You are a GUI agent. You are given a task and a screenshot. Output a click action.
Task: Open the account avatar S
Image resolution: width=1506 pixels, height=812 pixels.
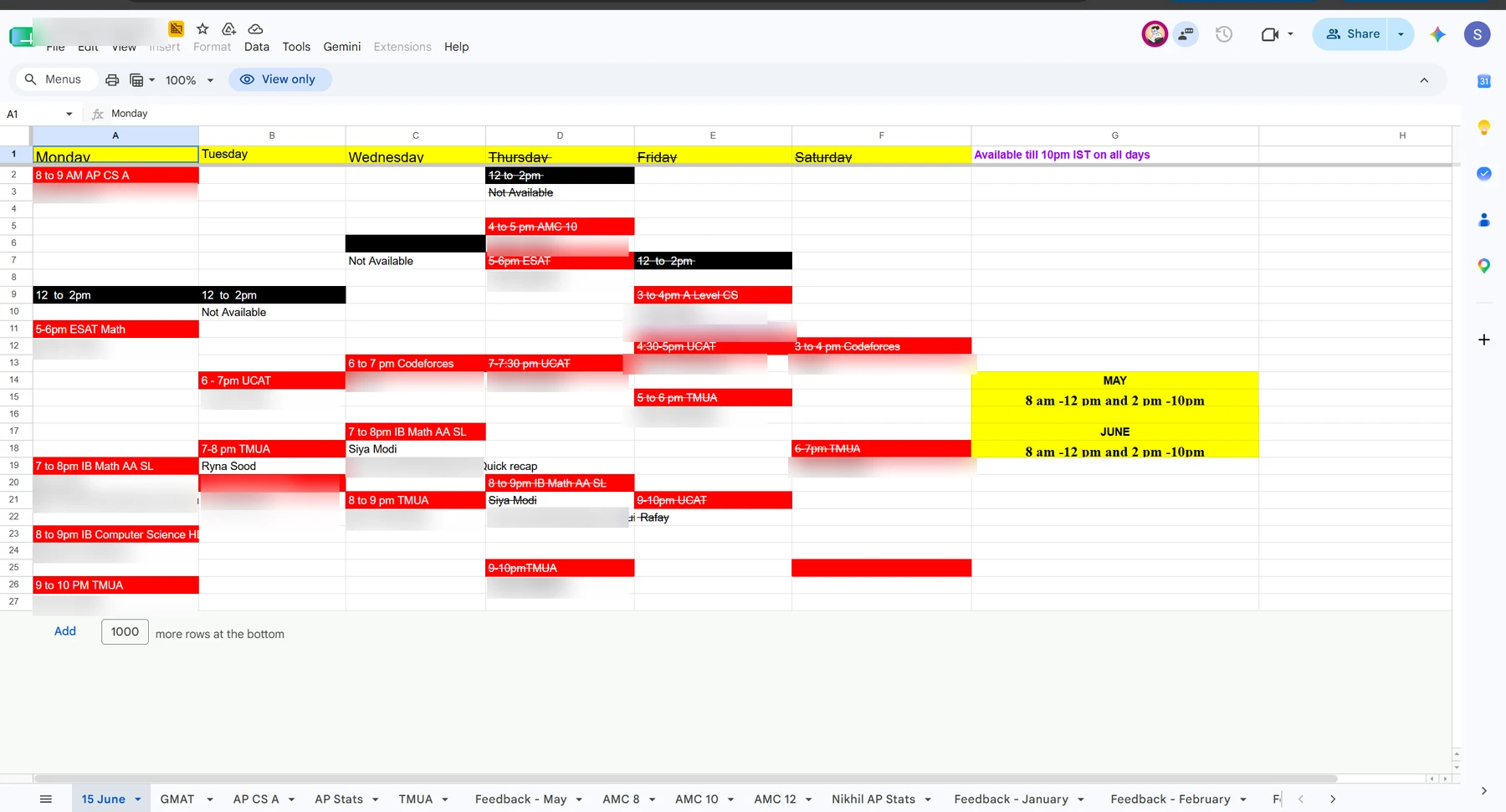click(x=1477, y=34)
